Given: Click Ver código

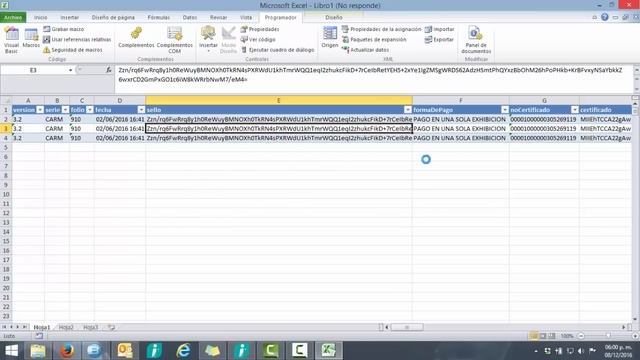Looking at the screenshot, I should 258,40.
